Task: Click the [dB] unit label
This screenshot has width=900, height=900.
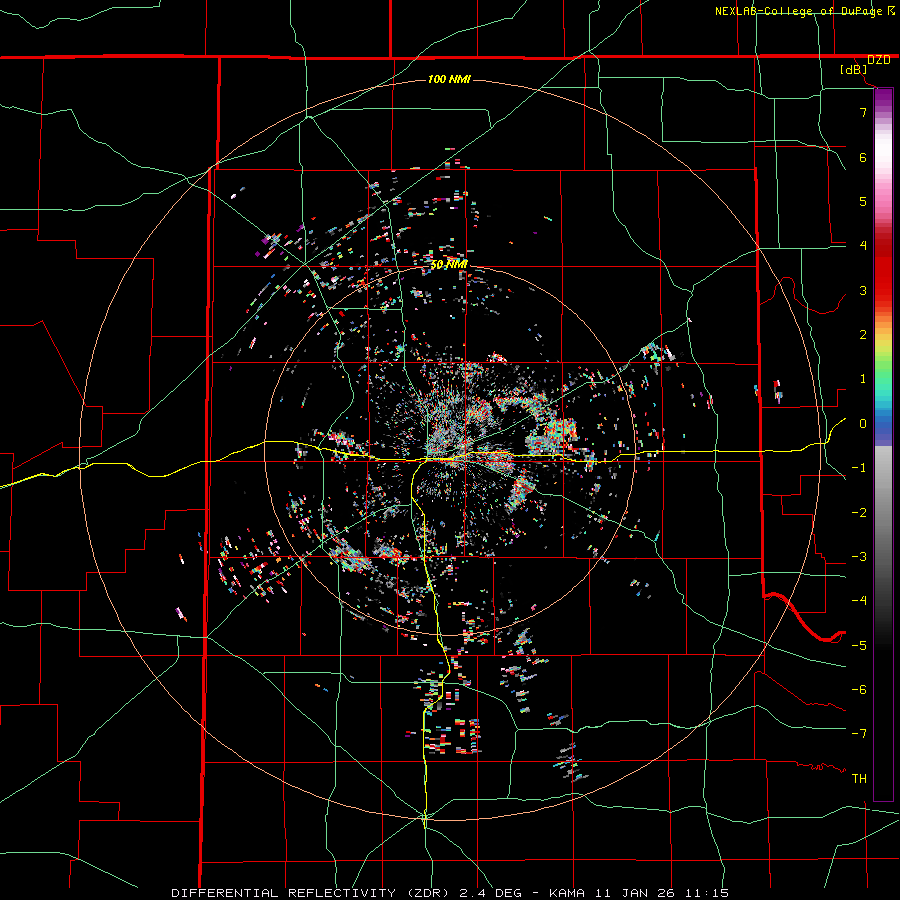Action: point(854,69)
